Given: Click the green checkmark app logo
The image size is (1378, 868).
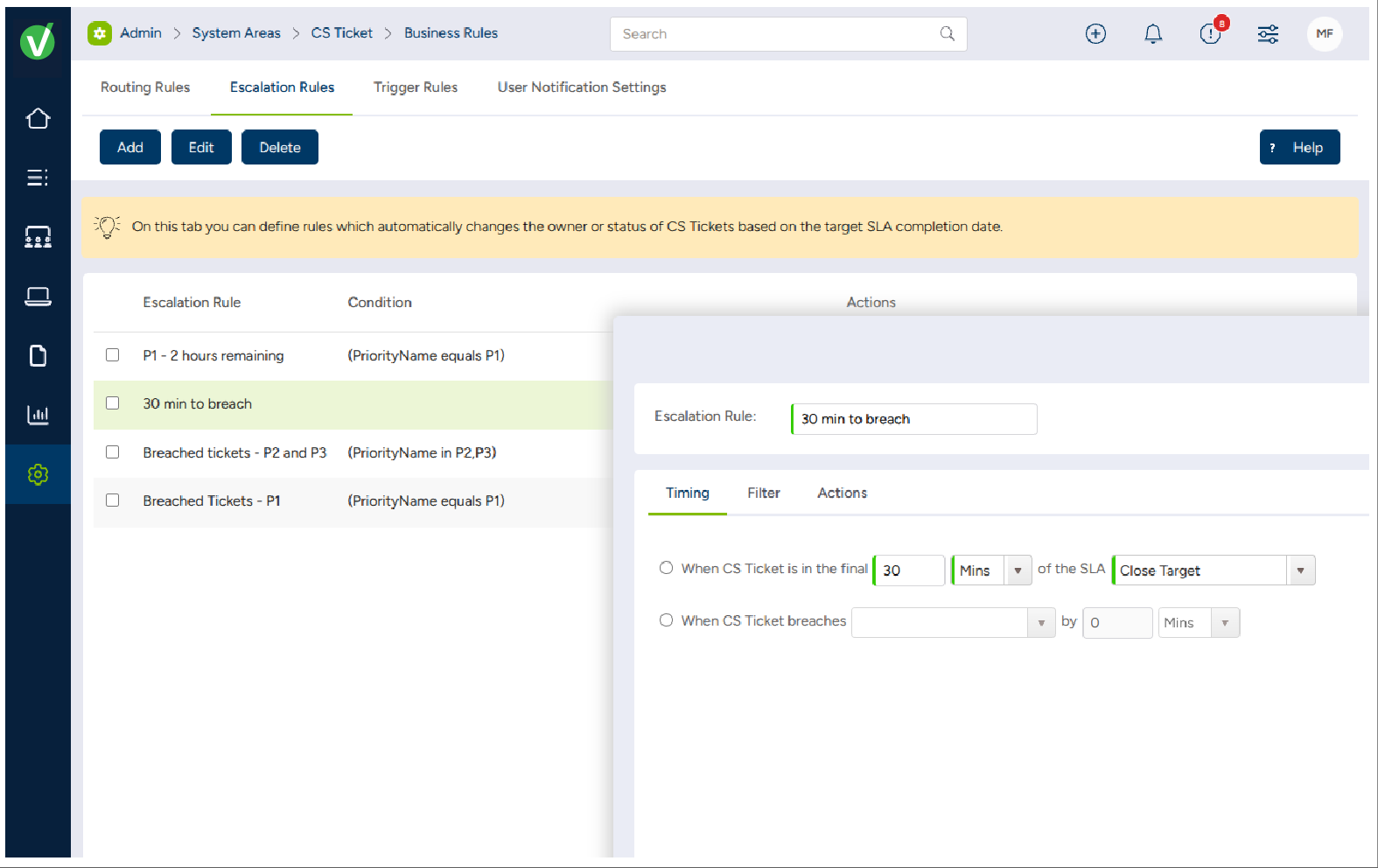Looking at the screenshot, I should tap(38, 41).
